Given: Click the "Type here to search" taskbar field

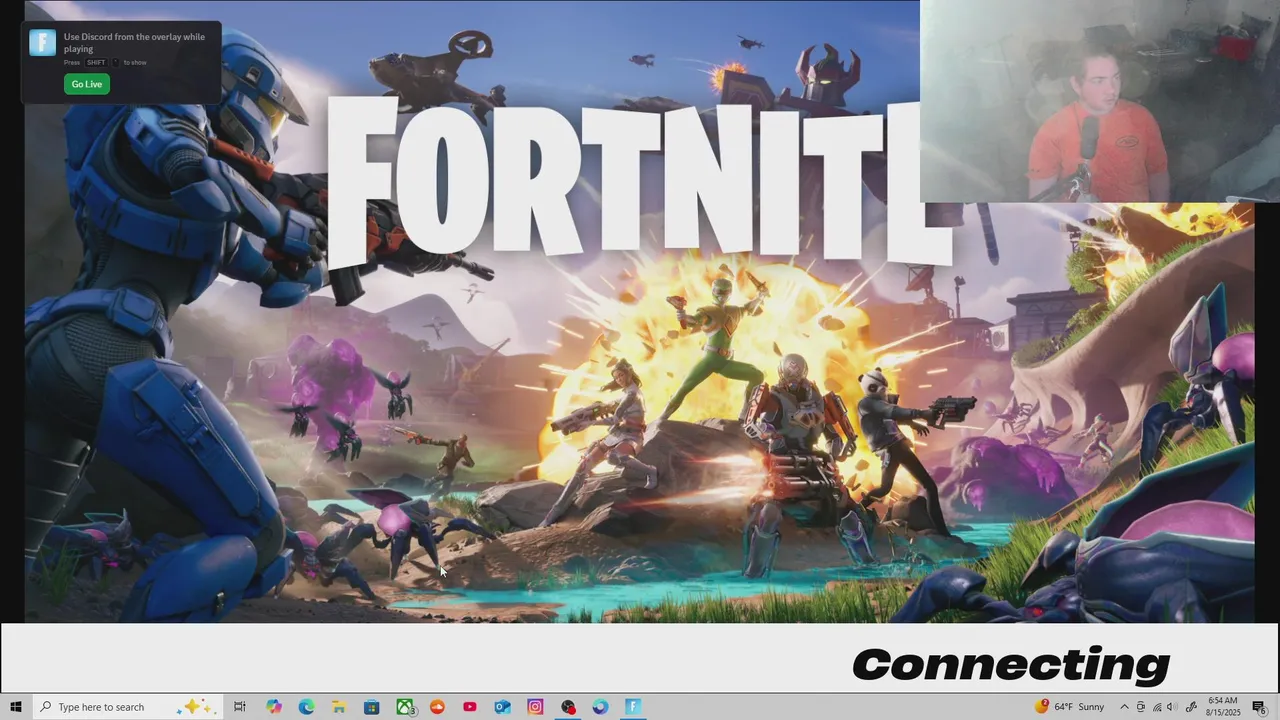Looking at the screenshot, I should pyautogui.click(x=127, y=707).
